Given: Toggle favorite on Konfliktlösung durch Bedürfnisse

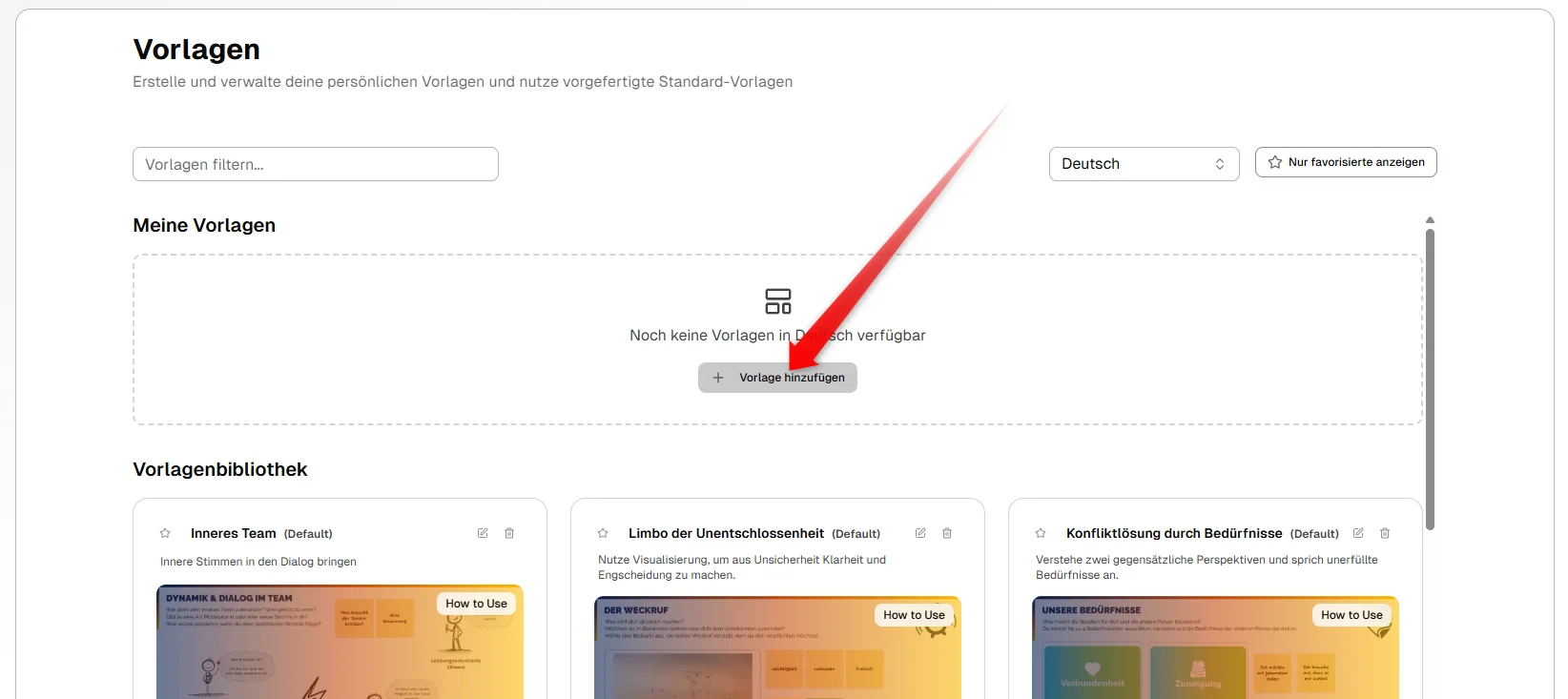Looking at the screenshot, I should (x=1041, y=533).
